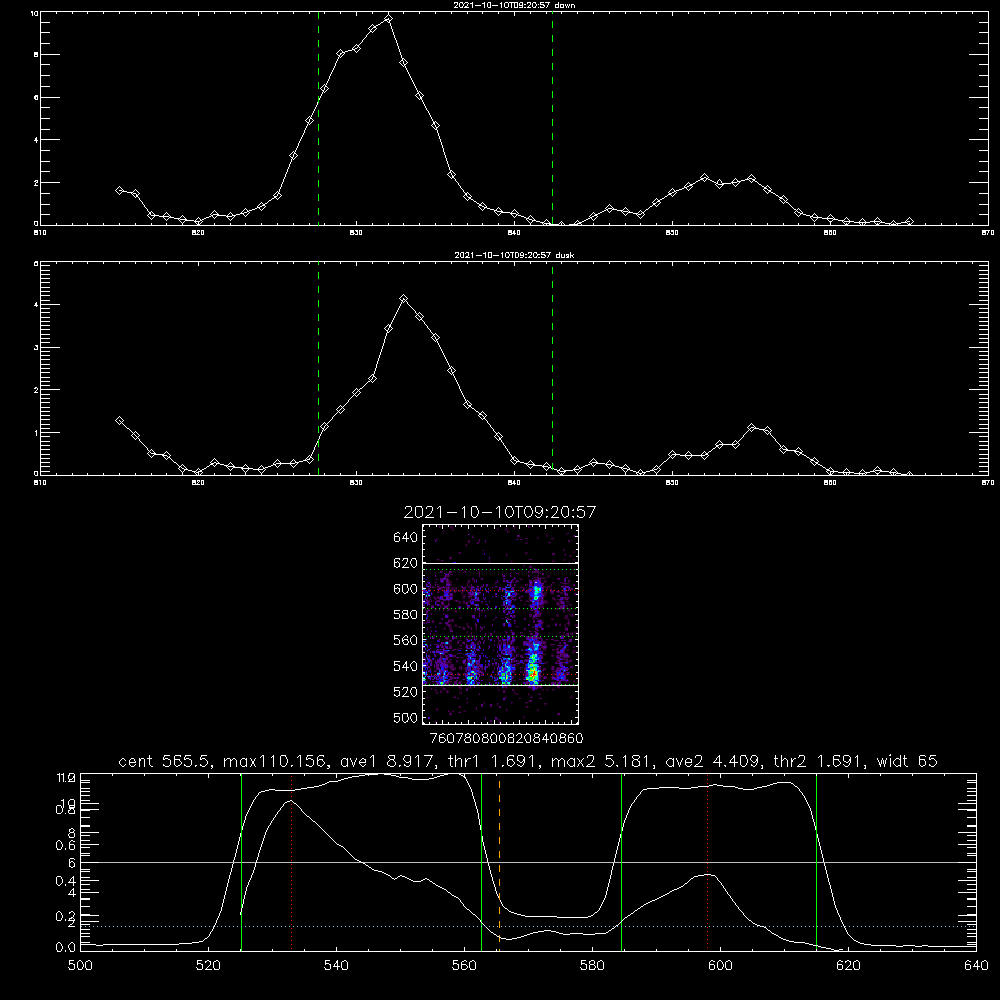Click the 'max2 5.181' value in stats header
1000x1000 pixels.
[600, 761]
